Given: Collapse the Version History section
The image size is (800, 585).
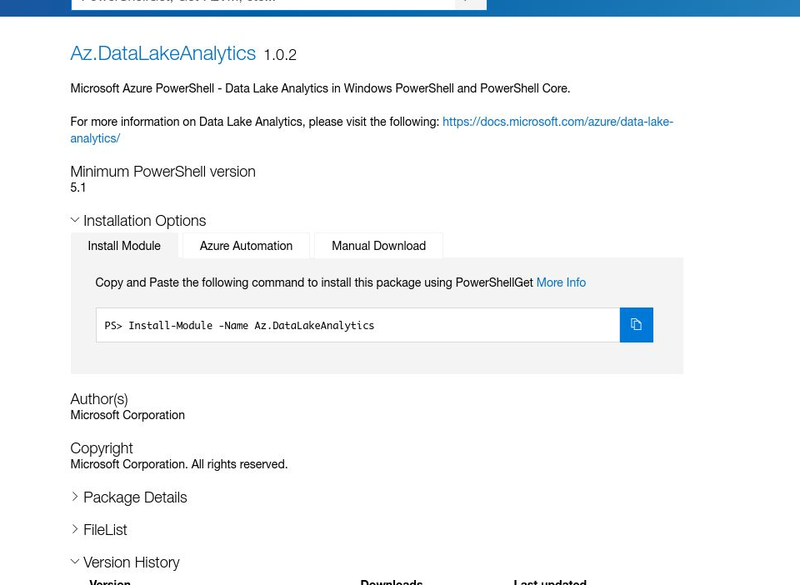Looking at the screenshot, I should coord(126,562).
